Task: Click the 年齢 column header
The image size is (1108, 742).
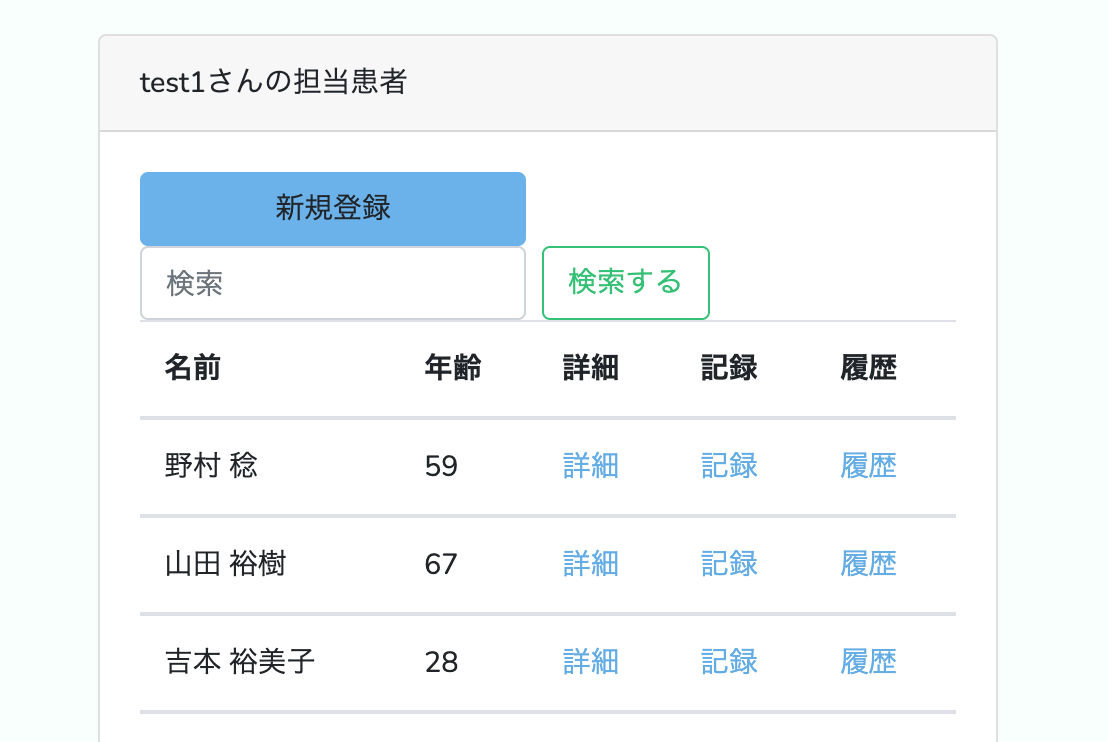Action: pyautogui.click(x=452, y=367)
